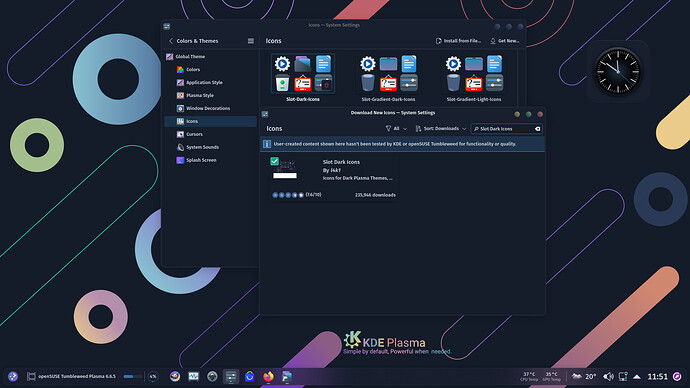Image resolution: width=690 pixels, height=388 pixels.
Task: Click 'openSUSE Tumbleweed Plasma 6.6.5' panel text
Action: [x=77, y=377]
